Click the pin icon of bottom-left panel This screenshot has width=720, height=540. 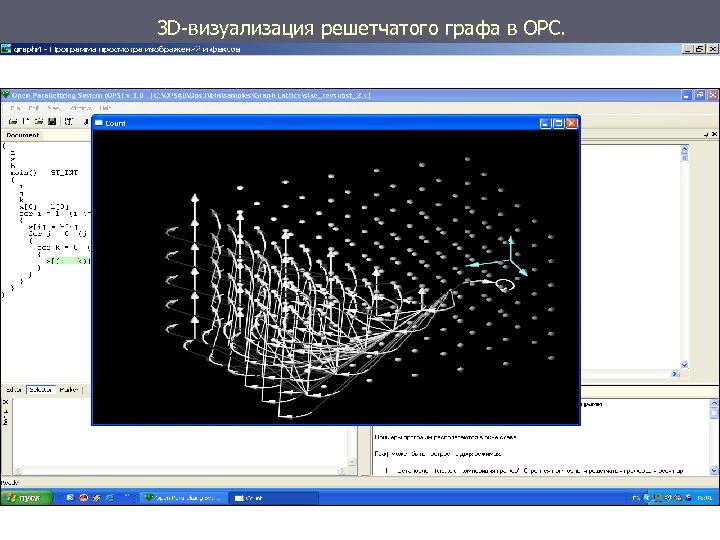(6, 411)
